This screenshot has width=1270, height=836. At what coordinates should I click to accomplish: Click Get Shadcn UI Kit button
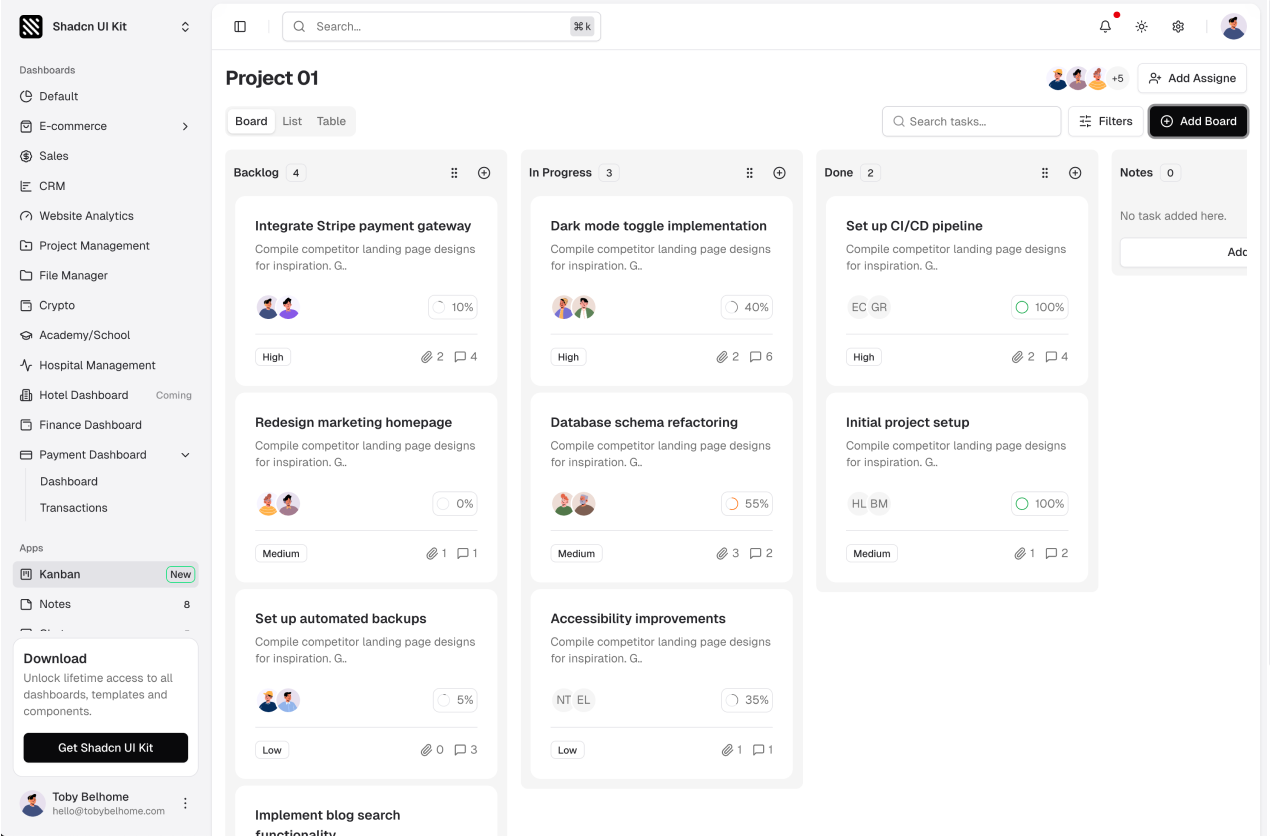click(x=105, y=748)
